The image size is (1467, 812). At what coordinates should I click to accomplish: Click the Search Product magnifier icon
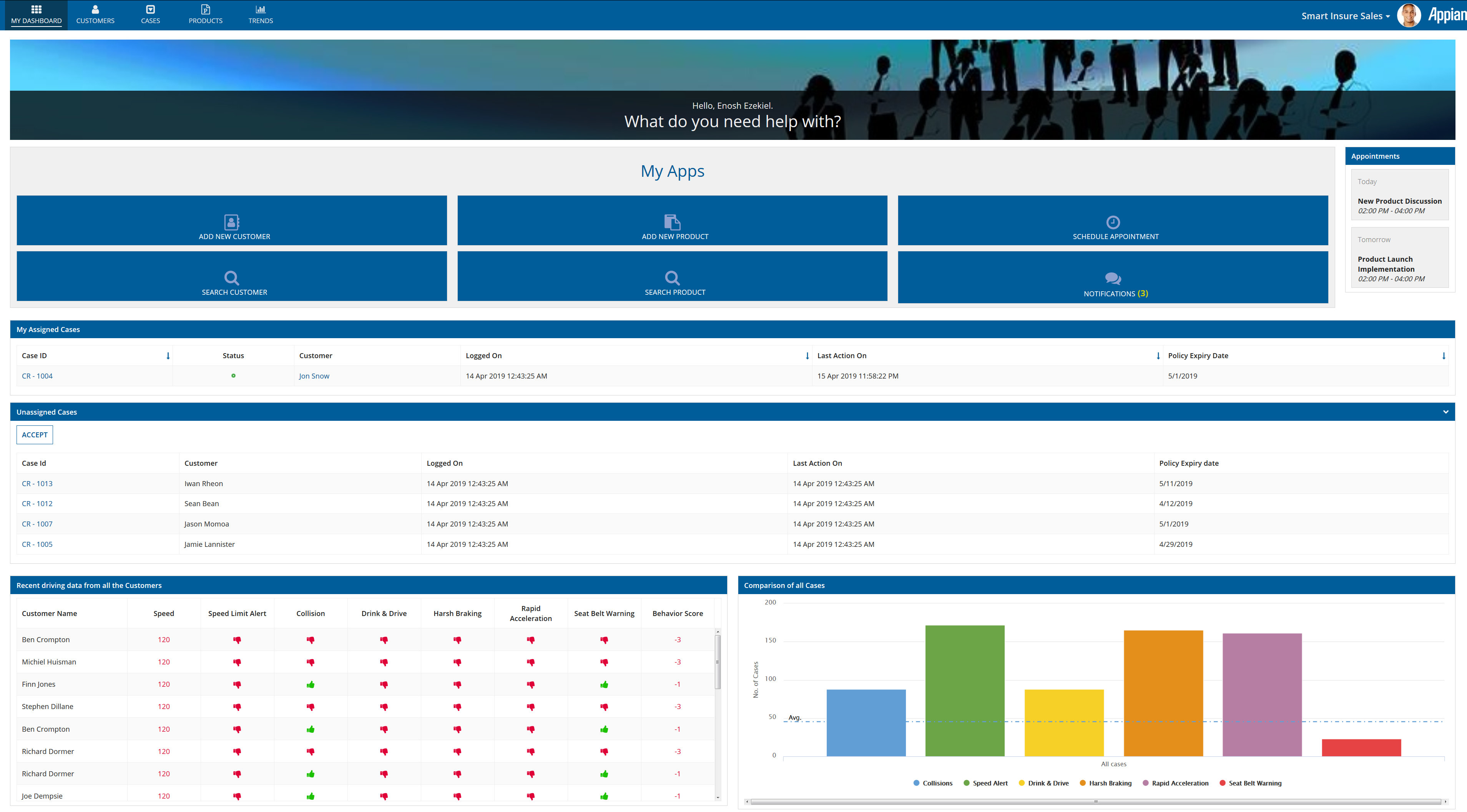672,277
